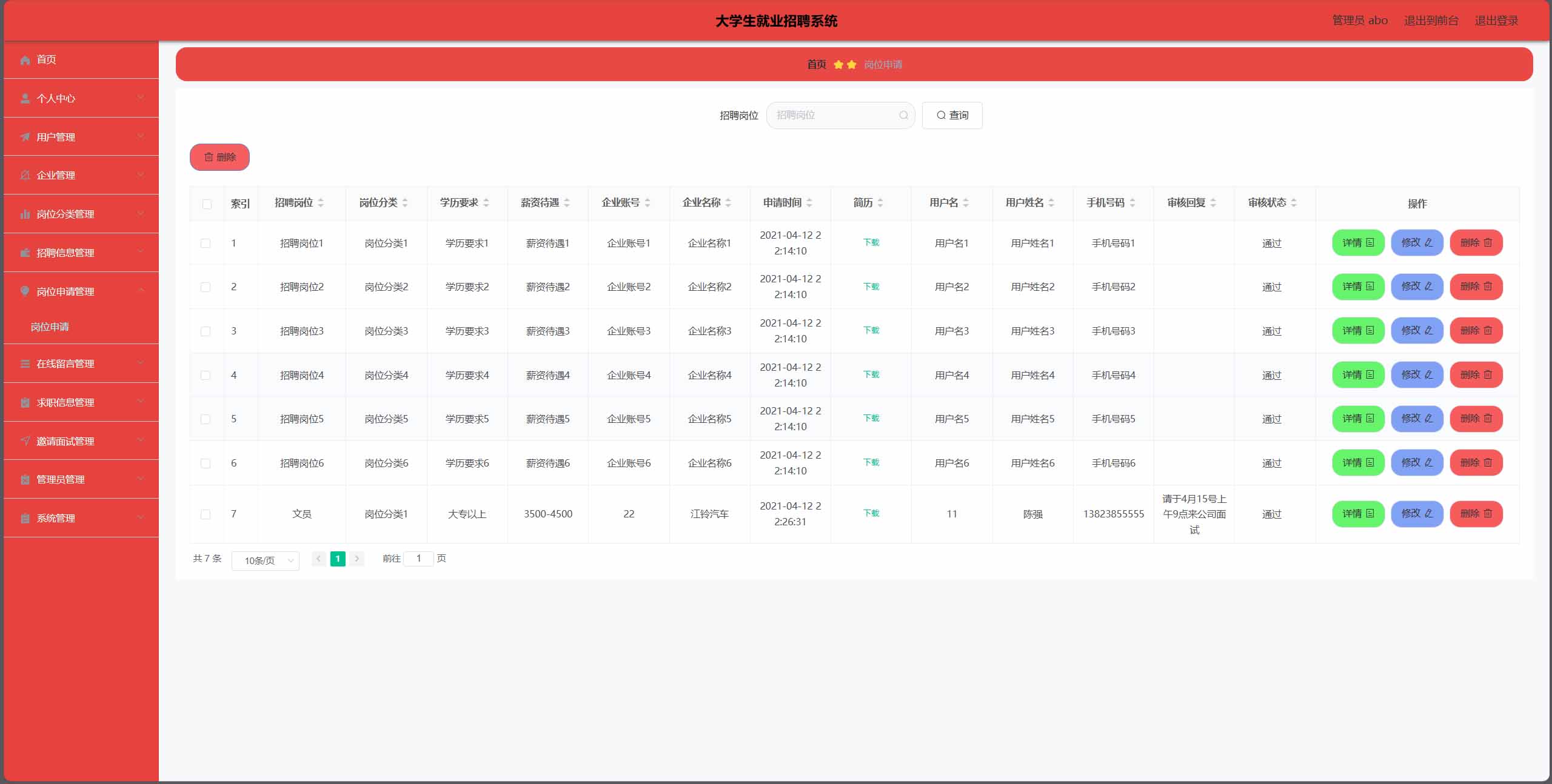The image size is (1552, 784).
Task: Click the paper-plane icon of 用户管理
Action: [x=25, y=137]
